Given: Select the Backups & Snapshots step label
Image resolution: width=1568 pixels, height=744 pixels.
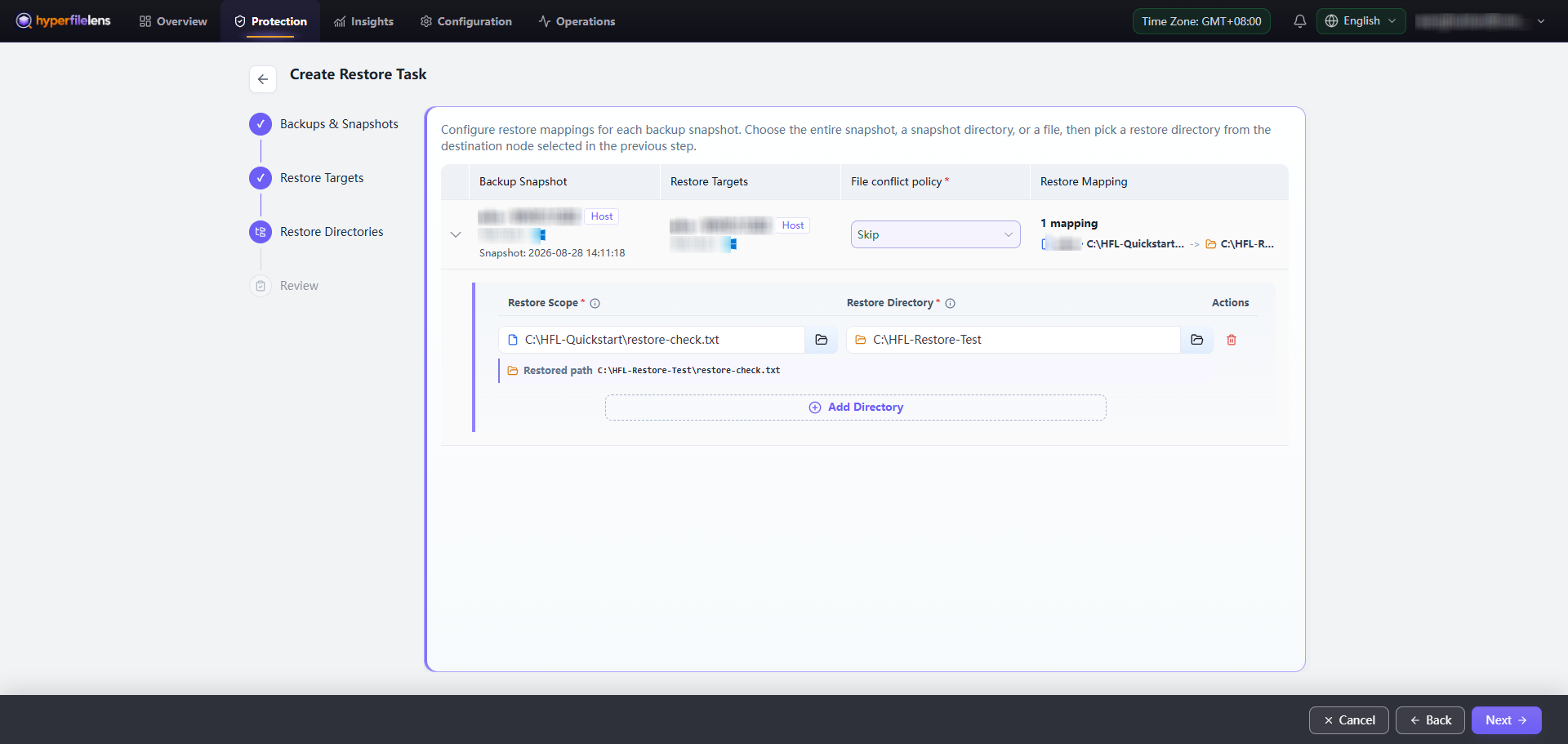Looking at the screenshot, I should click(339, 124).
